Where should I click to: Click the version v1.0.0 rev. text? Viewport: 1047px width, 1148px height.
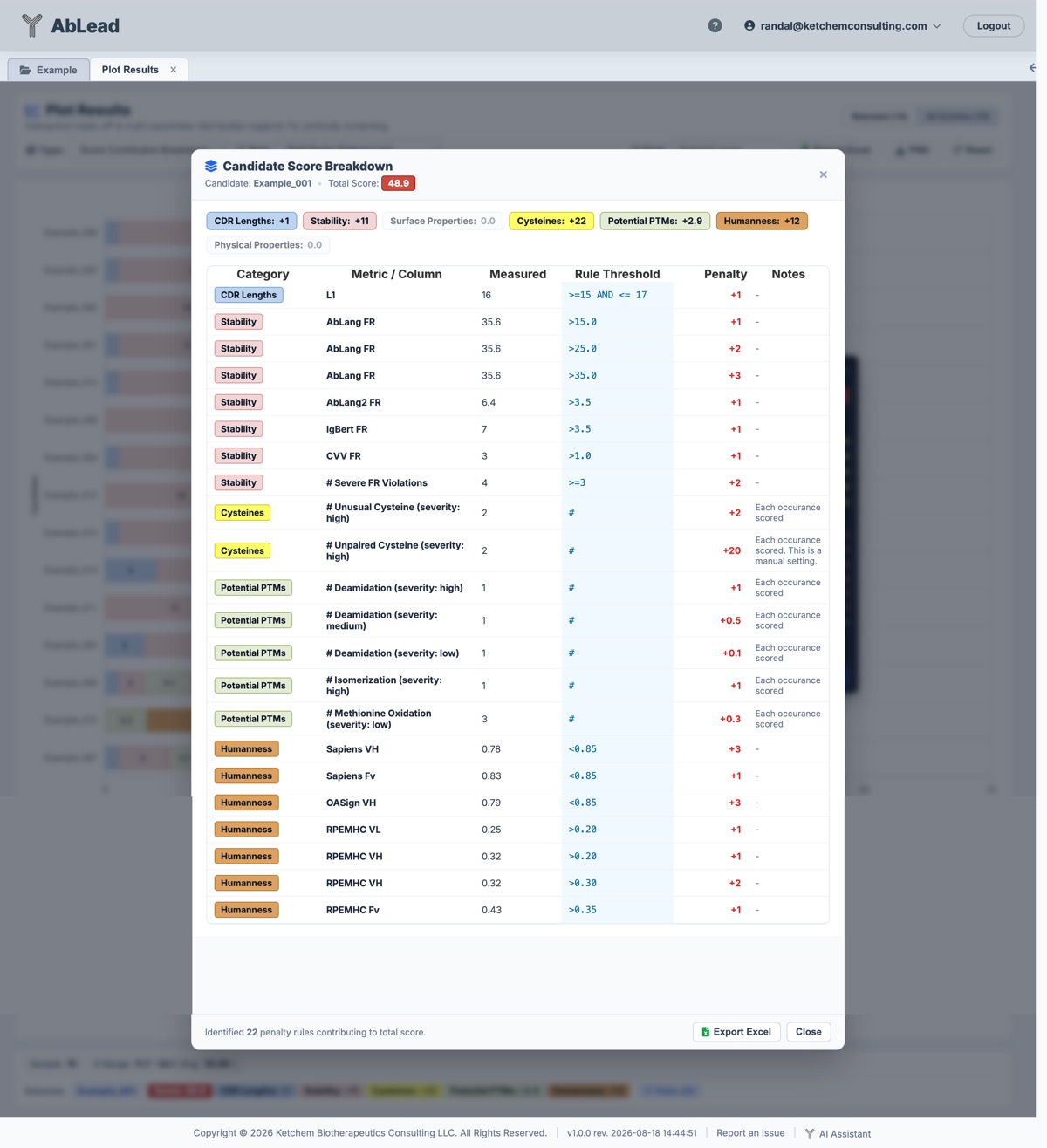(x=632, y=1133)
